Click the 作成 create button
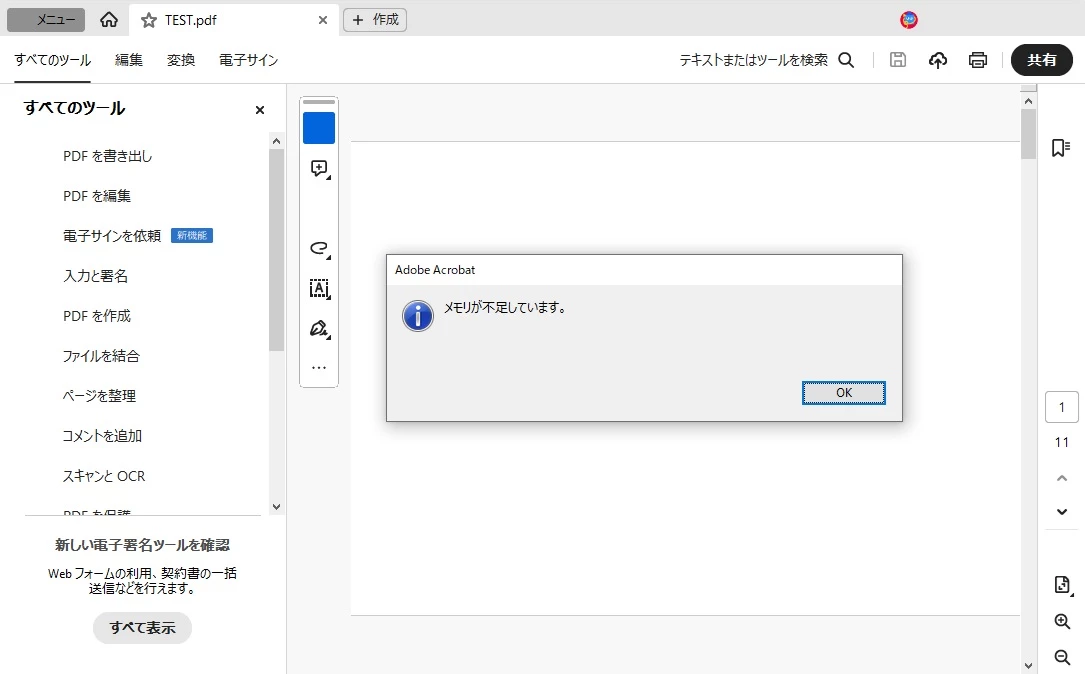This screenshot has height=674, width=1085. (375, 20)
